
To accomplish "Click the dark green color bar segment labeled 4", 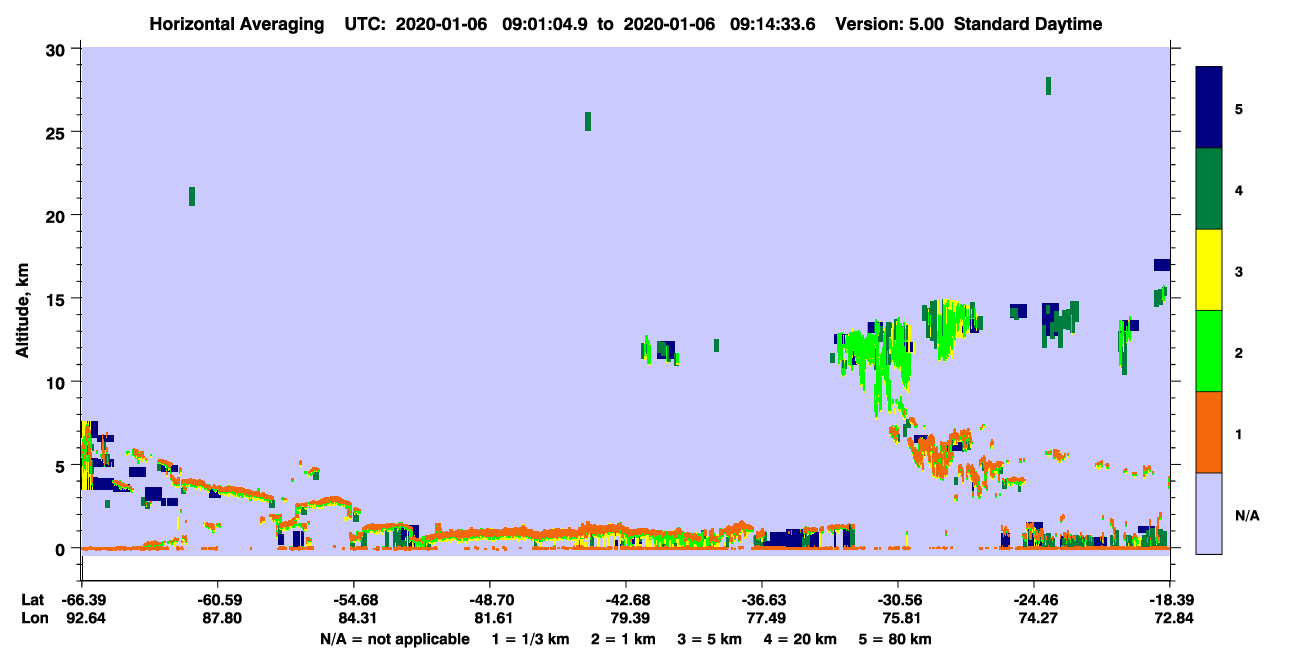I will pos(1209,189).
